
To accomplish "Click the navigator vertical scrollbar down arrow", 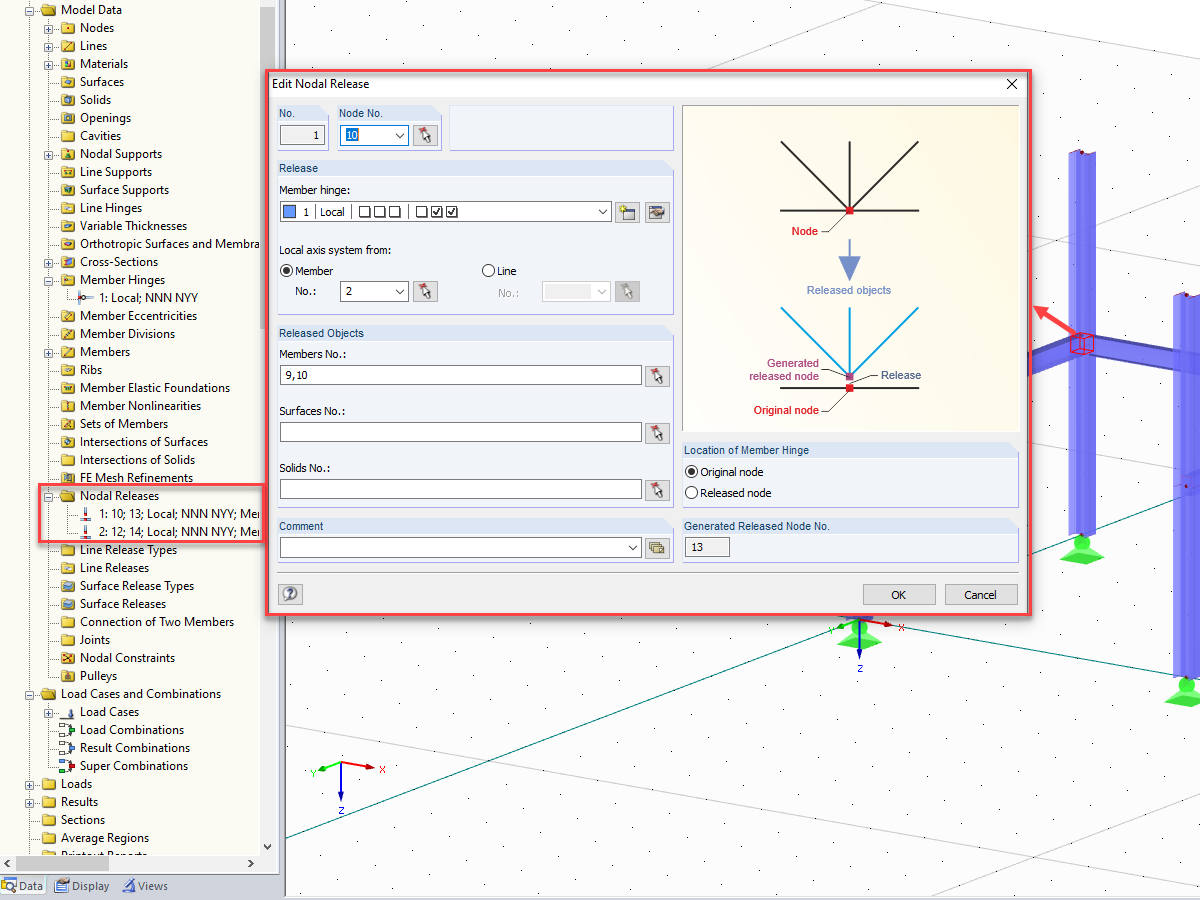I will point(267,846).
